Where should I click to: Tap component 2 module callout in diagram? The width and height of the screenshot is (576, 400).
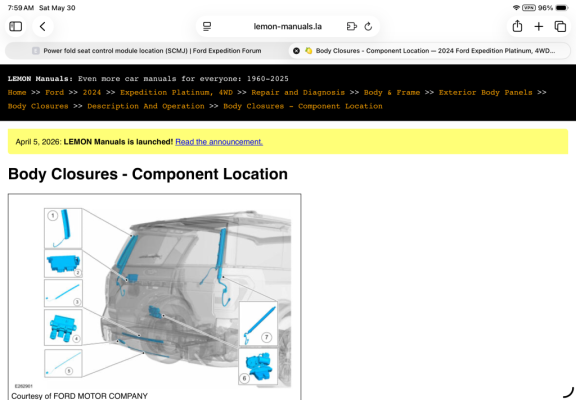63,263
